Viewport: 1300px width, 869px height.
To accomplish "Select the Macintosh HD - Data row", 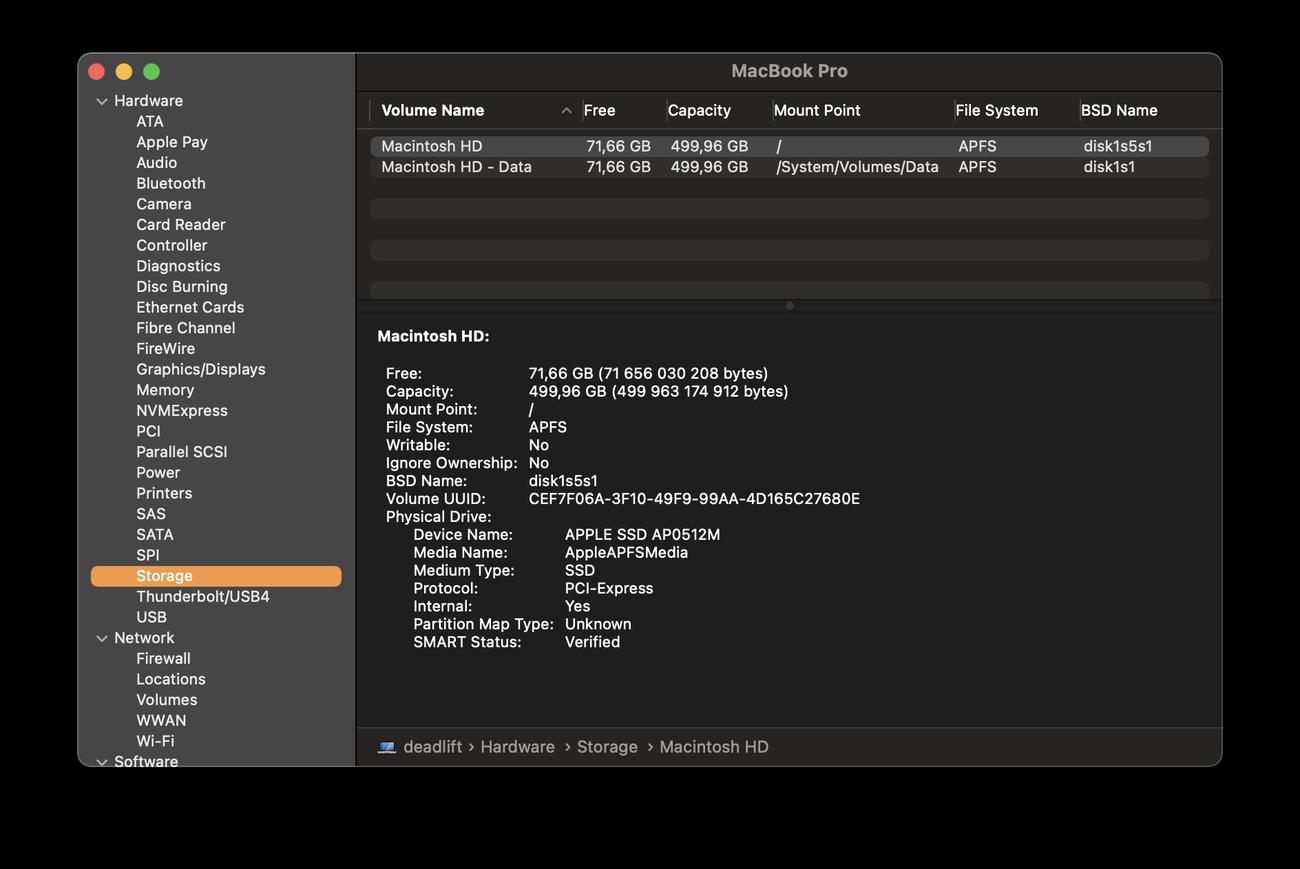I will click(x=789, y=167).
